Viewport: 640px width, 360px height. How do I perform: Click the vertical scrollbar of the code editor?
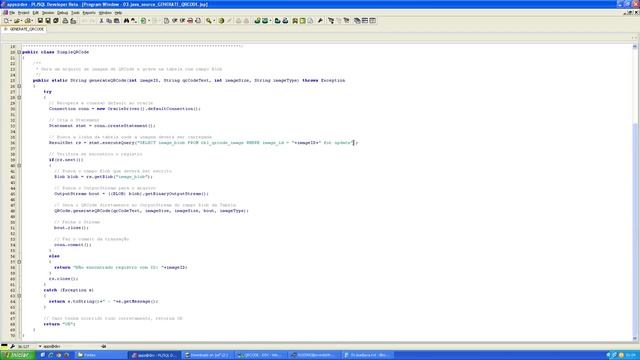[635, 193]
